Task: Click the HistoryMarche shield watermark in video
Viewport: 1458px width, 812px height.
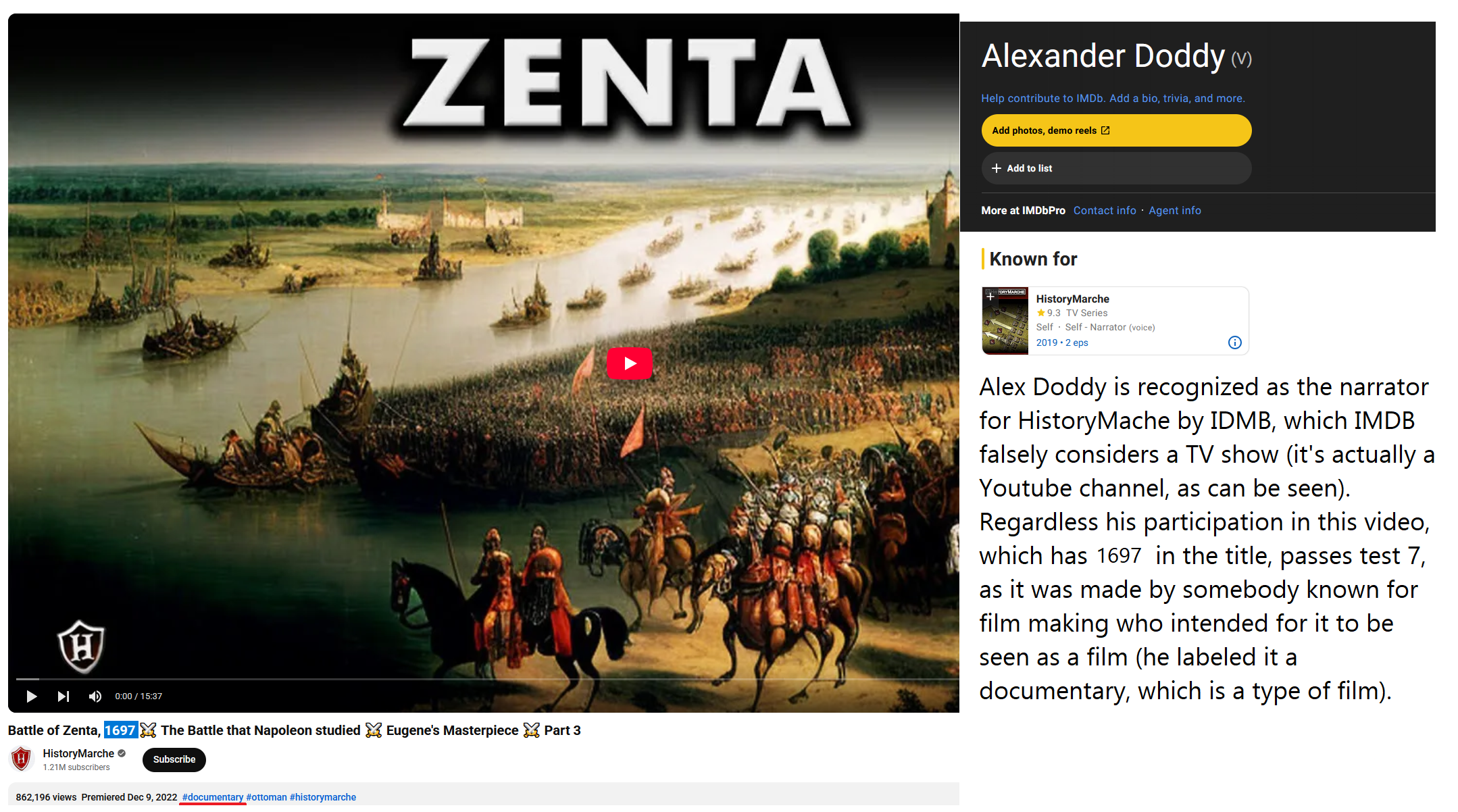Action: (x=81, y=646)
